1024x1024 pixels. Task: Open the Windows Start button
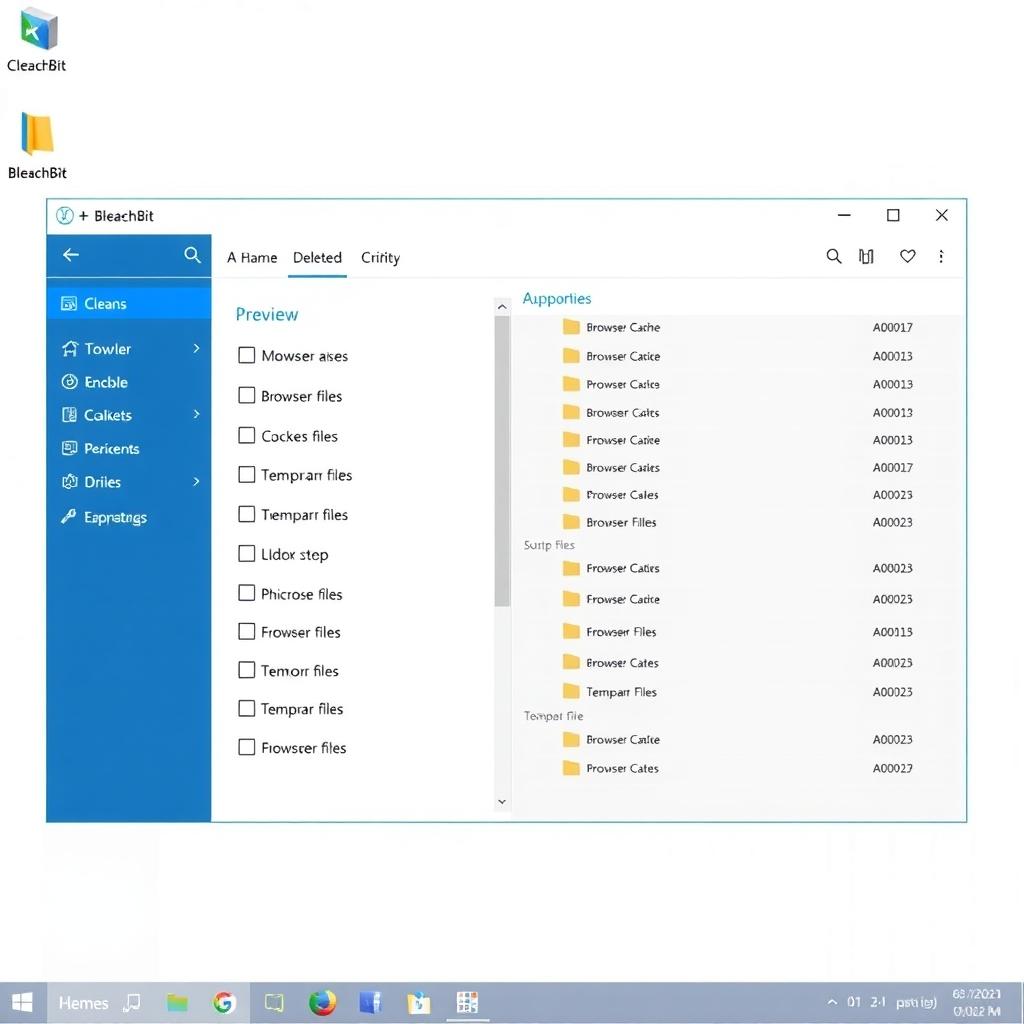click(x=23, y=1002)
